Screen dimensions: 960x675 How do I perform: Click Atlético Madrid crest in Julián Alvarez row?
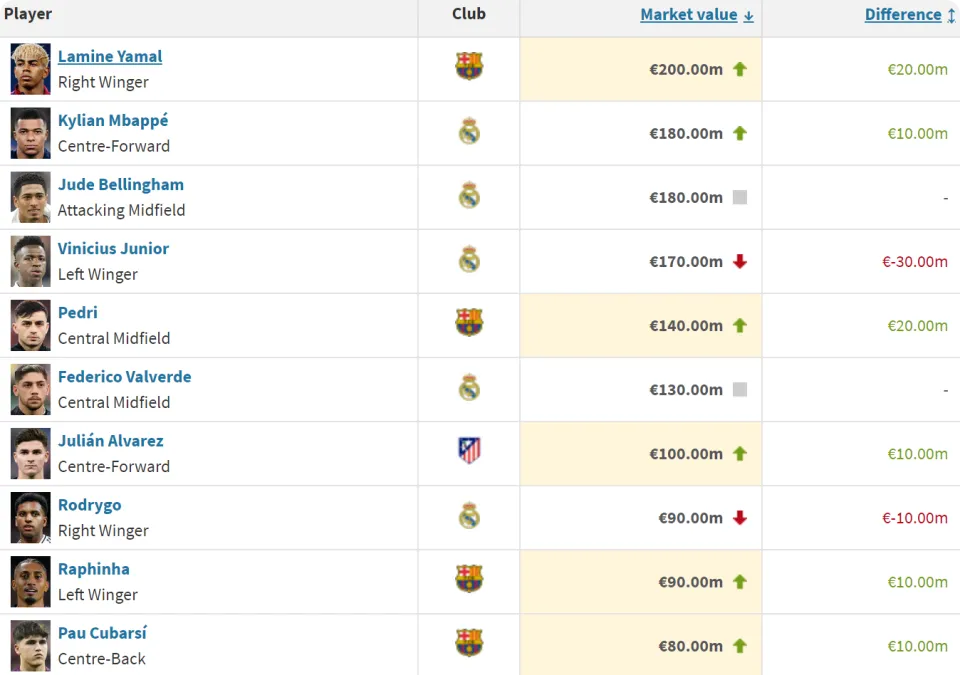click(469, 450)
